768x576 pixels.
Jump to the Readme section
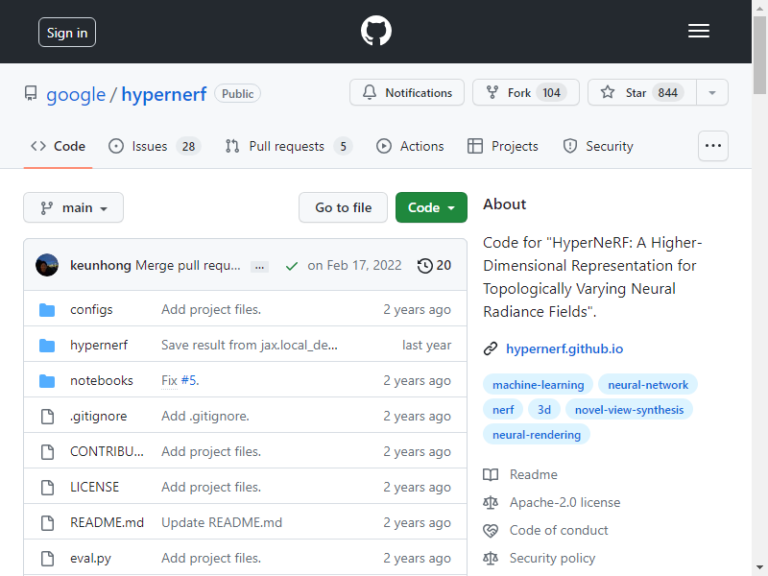click(x=533, y=474)
